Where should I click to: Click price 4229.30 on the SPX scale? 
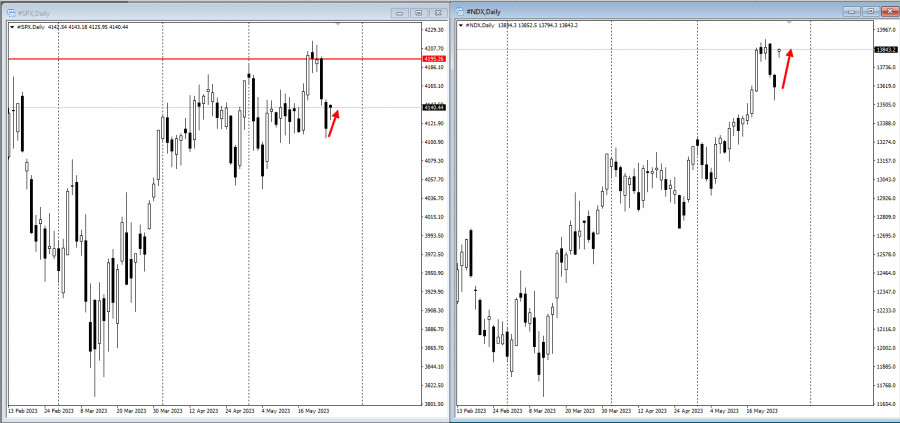pyautogui.click(x=436, y=30)
